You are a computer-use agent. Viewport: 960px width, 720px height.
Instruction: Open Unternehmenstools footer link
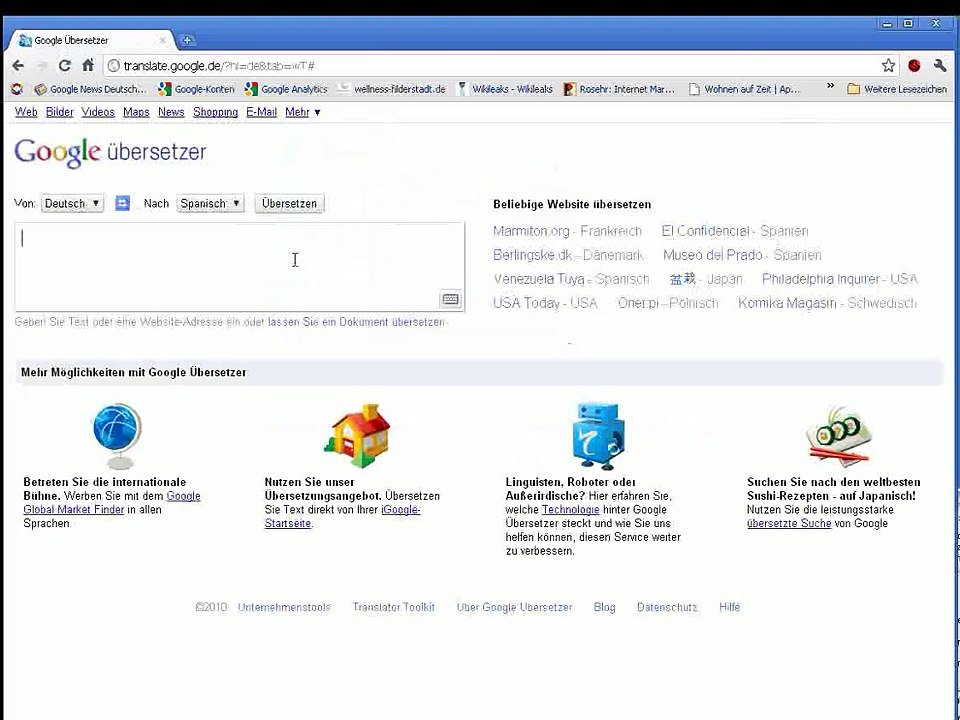click(284, 607)
